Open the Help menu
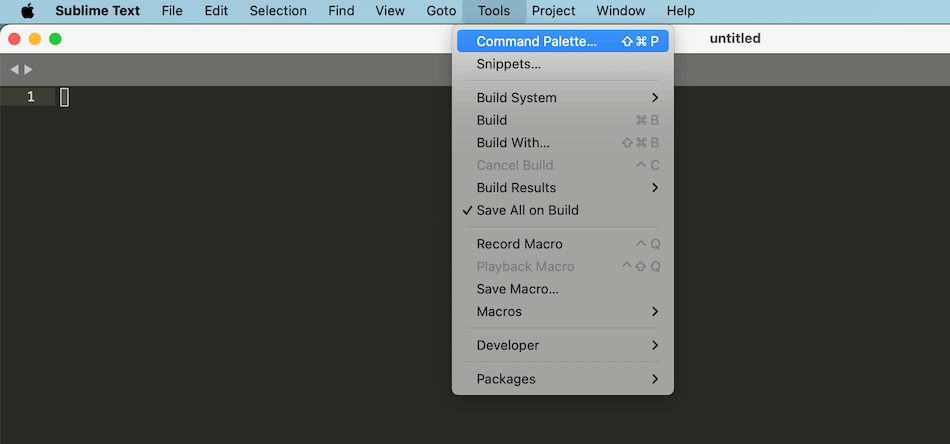This screenshot has height=444, width=950. point(680,11)
